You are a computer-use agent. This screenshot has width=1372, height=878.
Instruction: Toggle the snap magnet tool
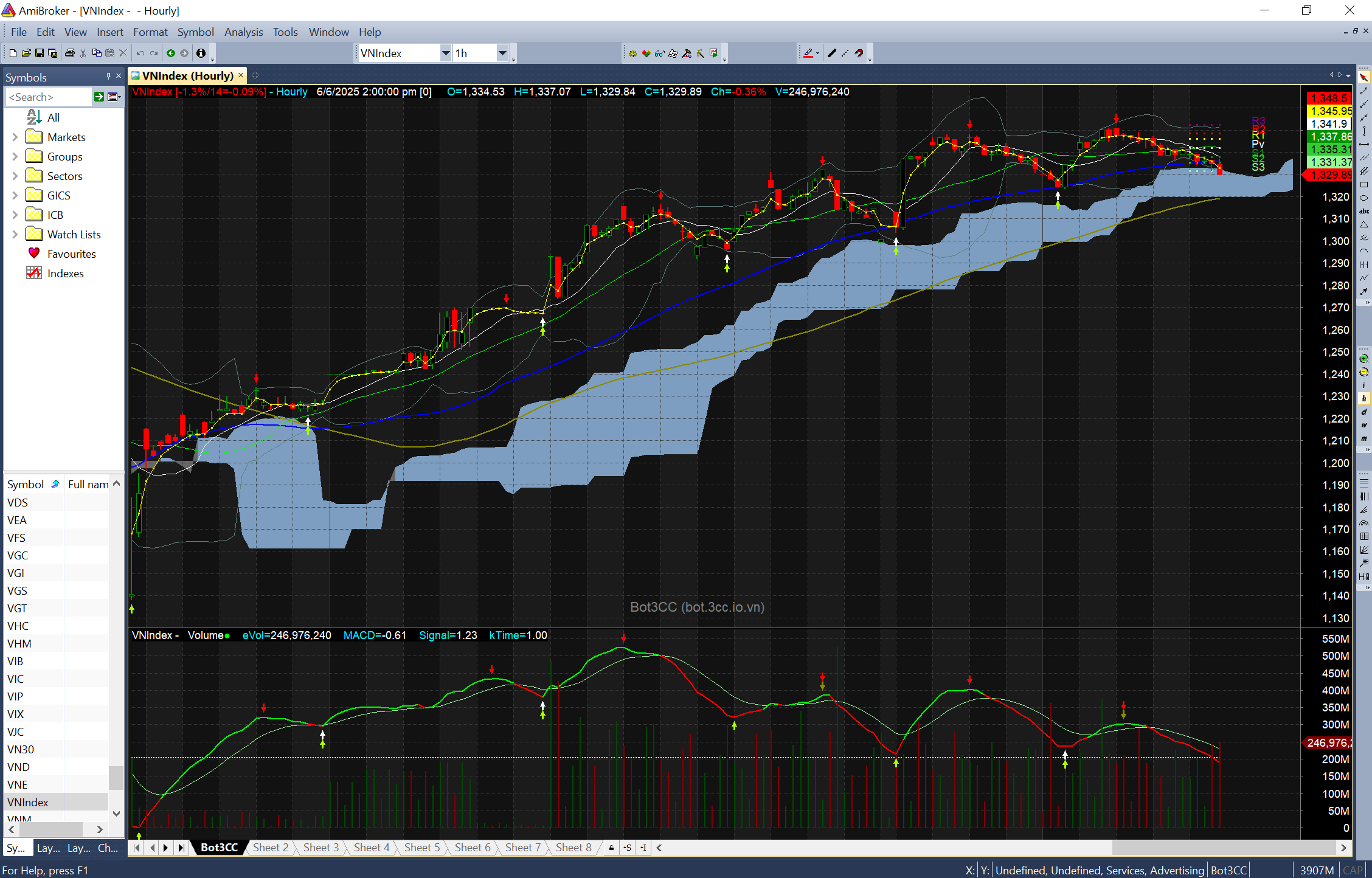859,54
